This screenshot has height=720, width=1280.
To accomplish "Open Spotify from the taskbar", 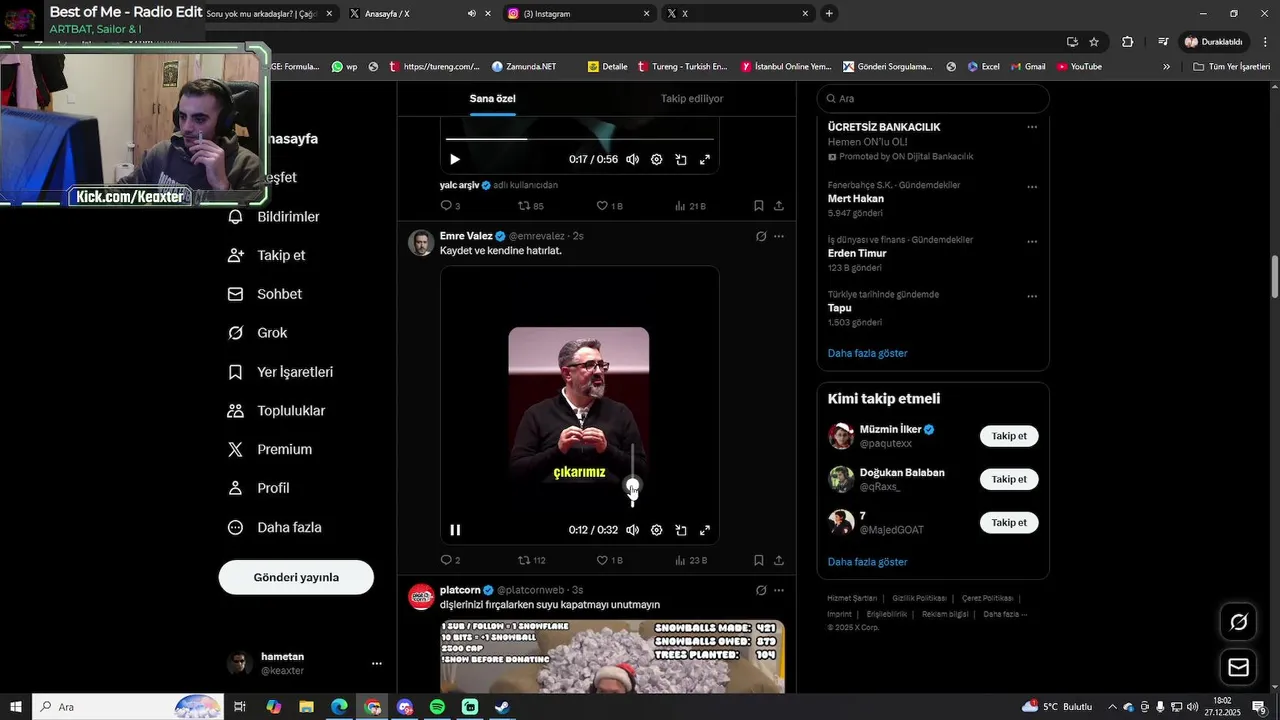I will (x=437, y=707).
